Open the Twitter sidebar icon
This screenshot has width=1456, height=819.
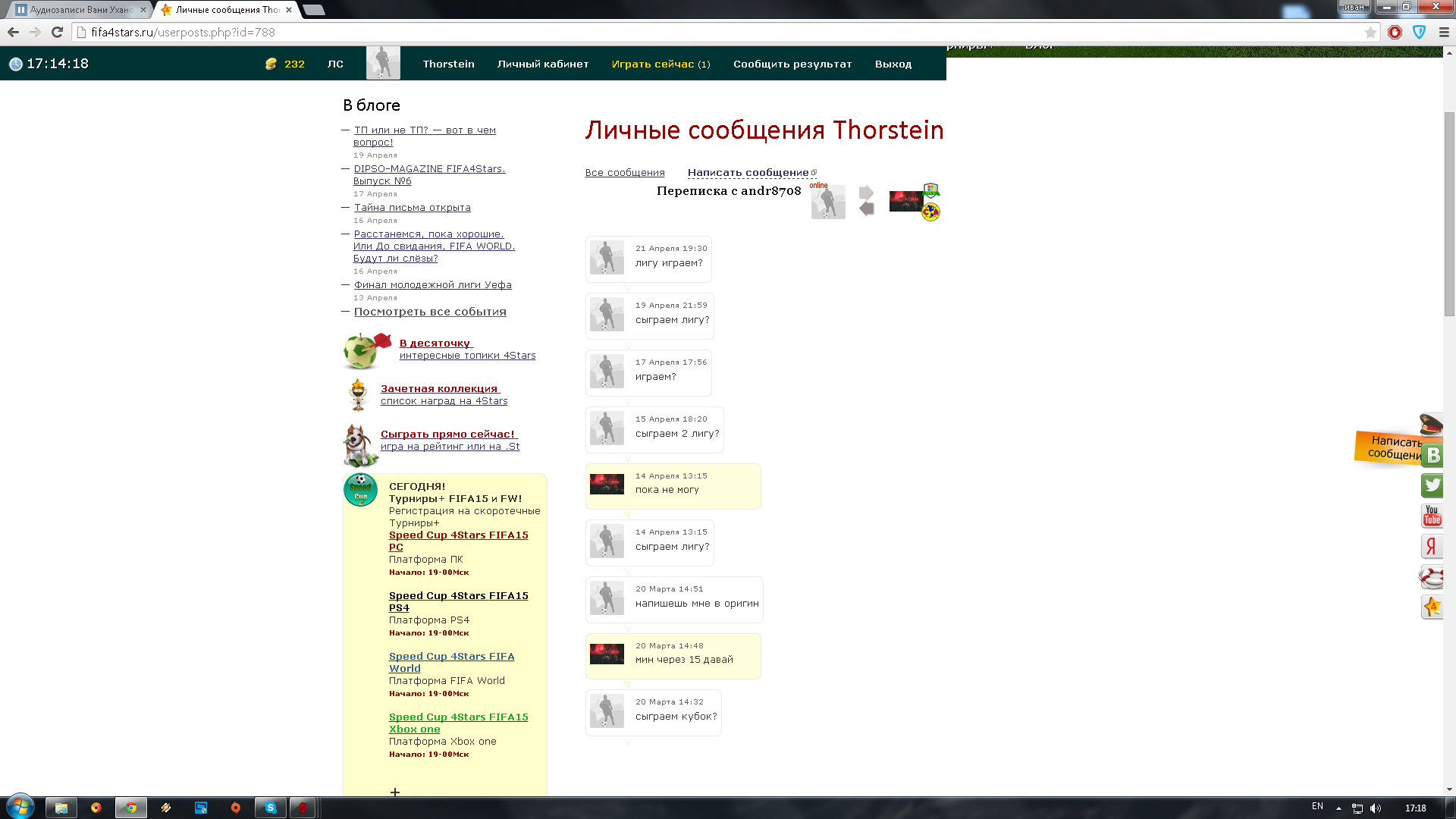coord(1432,485)
